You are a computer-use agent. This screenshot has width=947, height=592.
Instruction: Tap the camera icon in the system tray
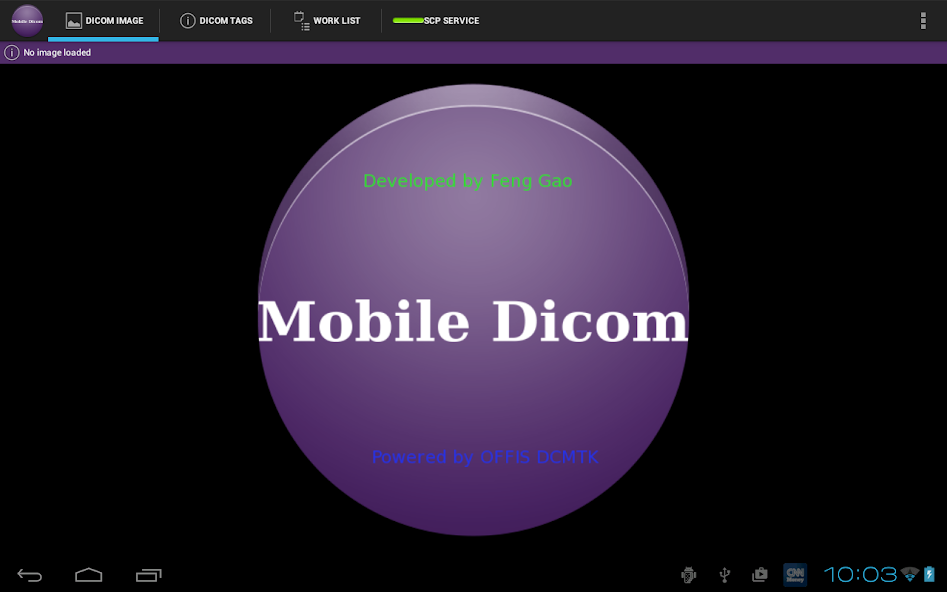(759, 575)
